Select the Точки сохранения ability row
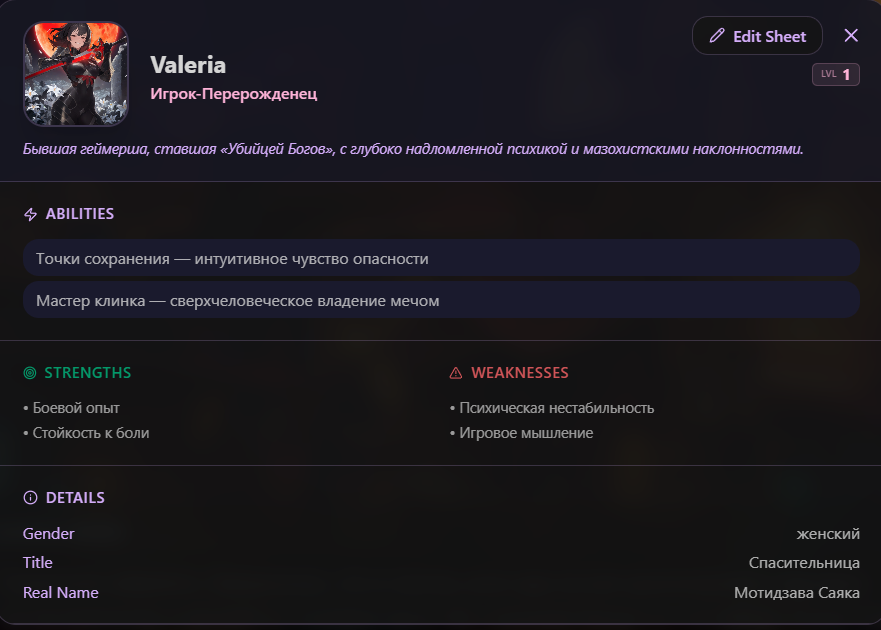 coord(441,259)
